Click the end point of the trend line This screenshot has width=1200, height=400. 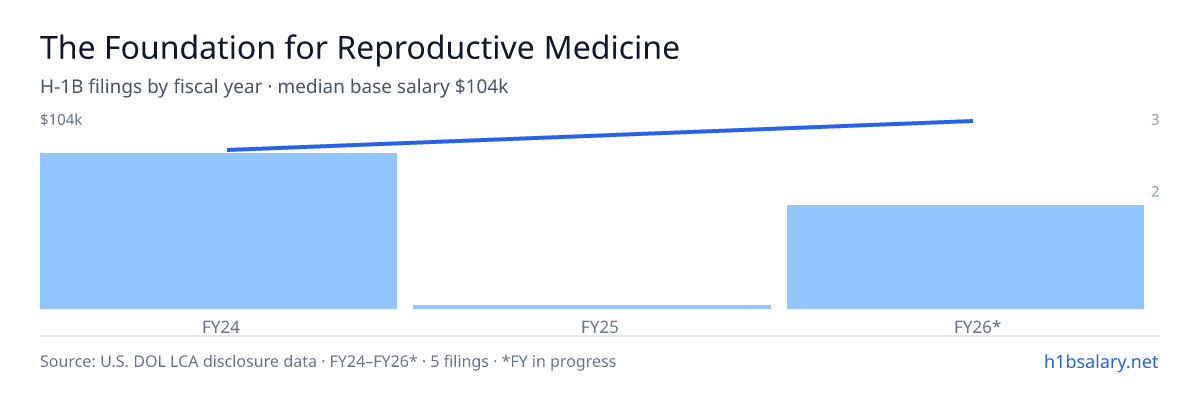coord(972,121)
